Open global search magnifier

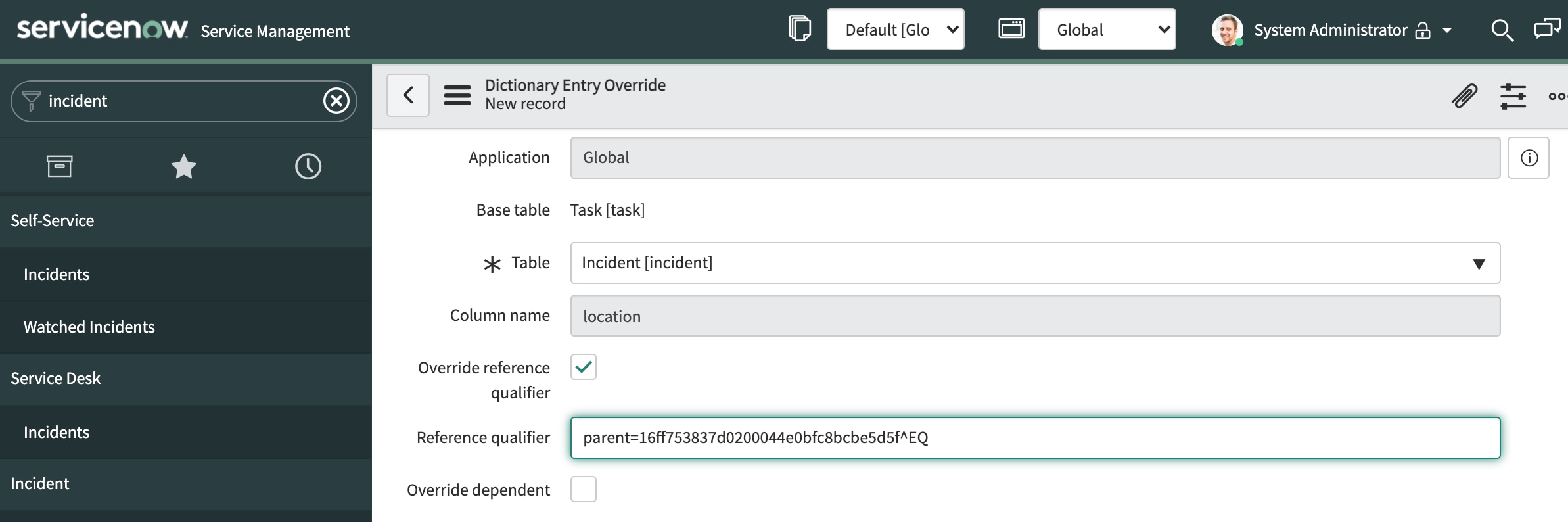pyautogui.click(x=1502, y=30)
